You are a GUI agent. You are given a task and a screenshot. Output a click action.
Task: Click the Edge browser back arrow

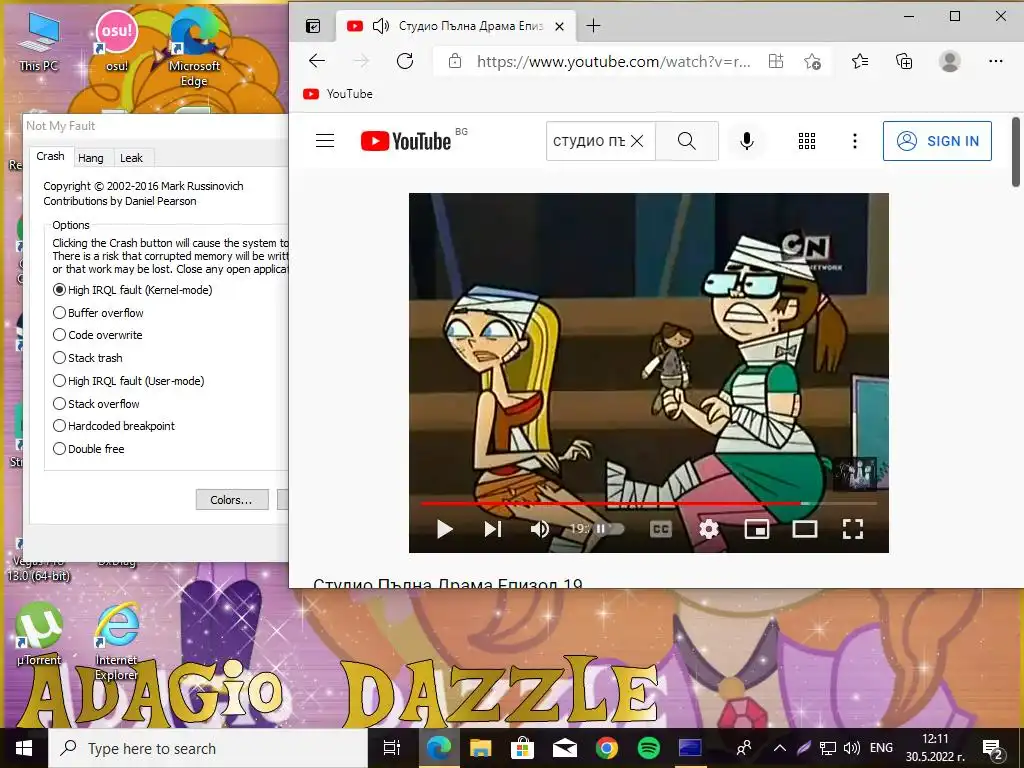point(317,61)
